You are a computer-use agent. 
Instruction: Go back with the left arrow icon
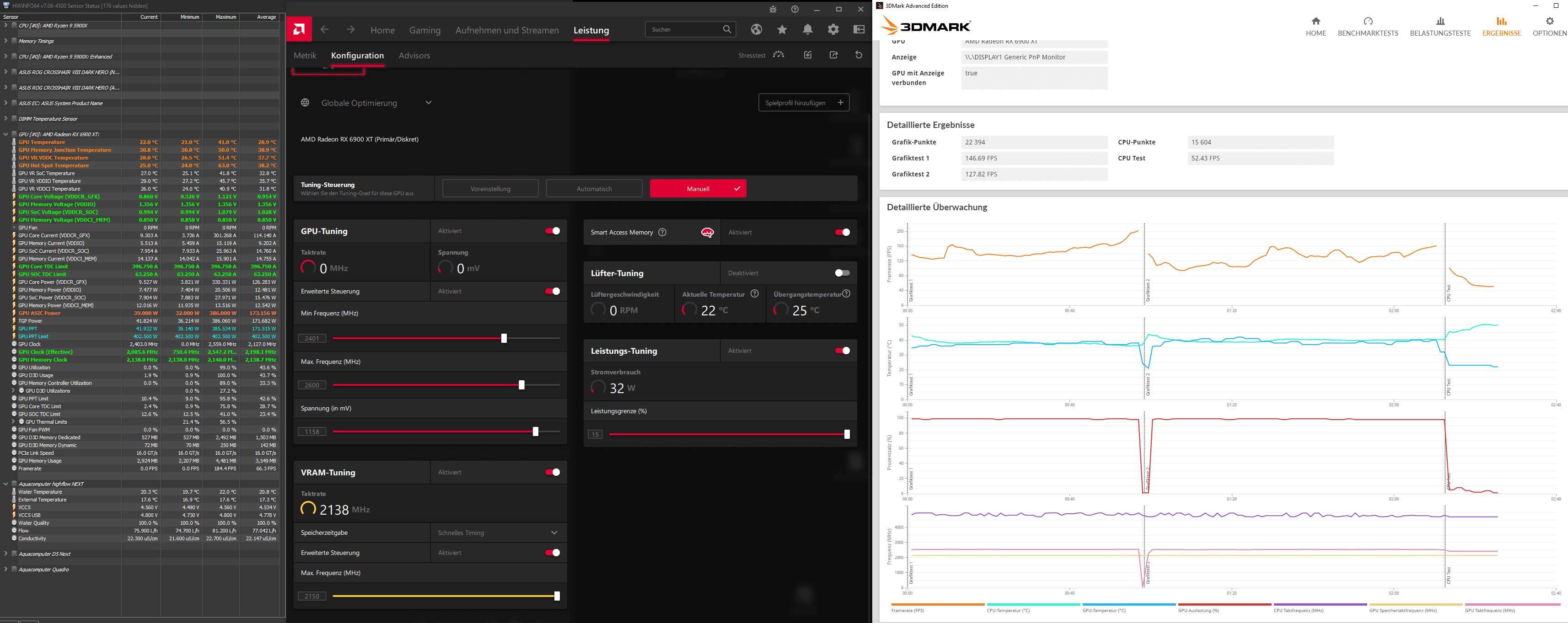pyautogui.click(x=324, y=29)
